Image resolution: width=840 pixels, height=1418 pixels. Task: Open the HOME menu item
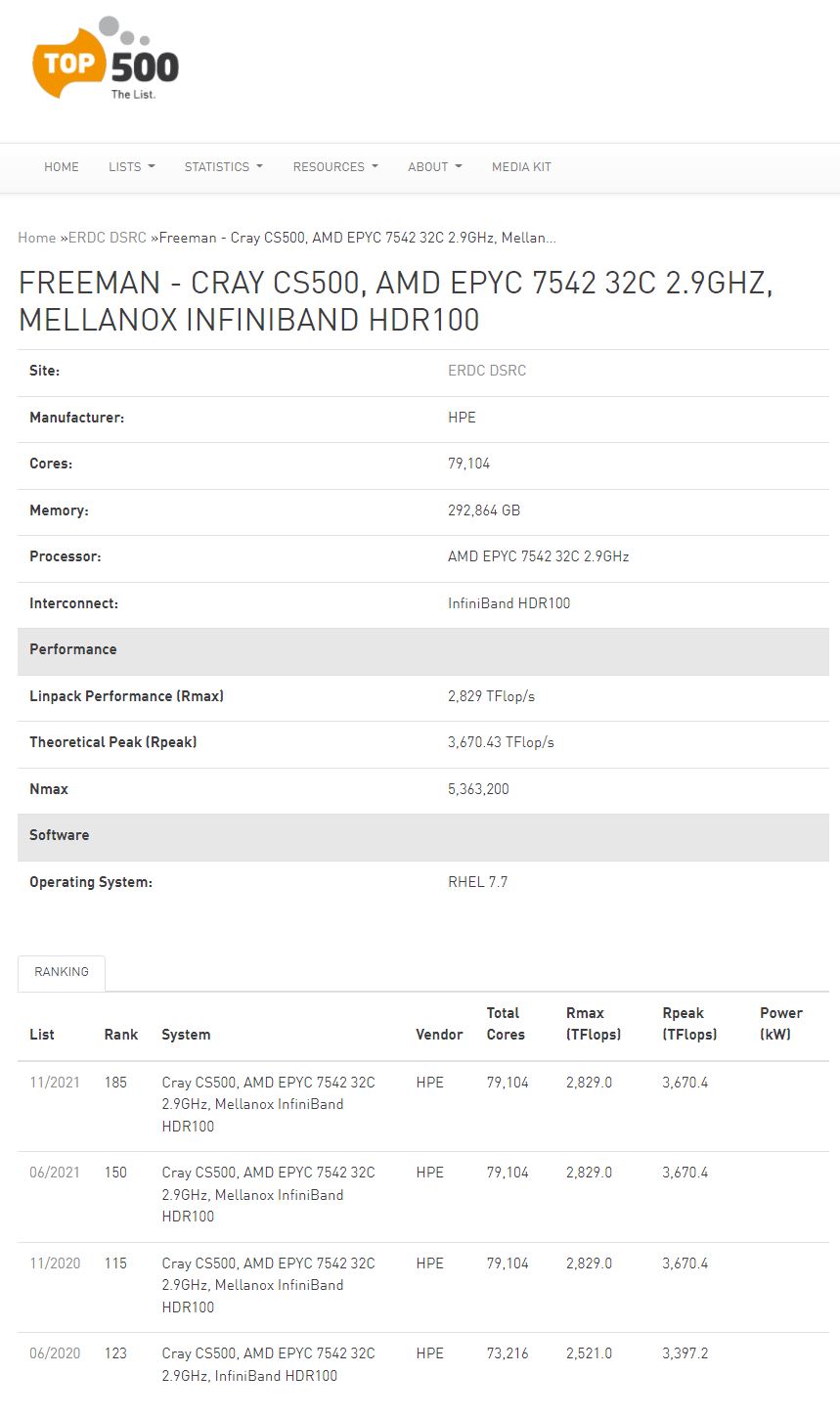[62, 167]
